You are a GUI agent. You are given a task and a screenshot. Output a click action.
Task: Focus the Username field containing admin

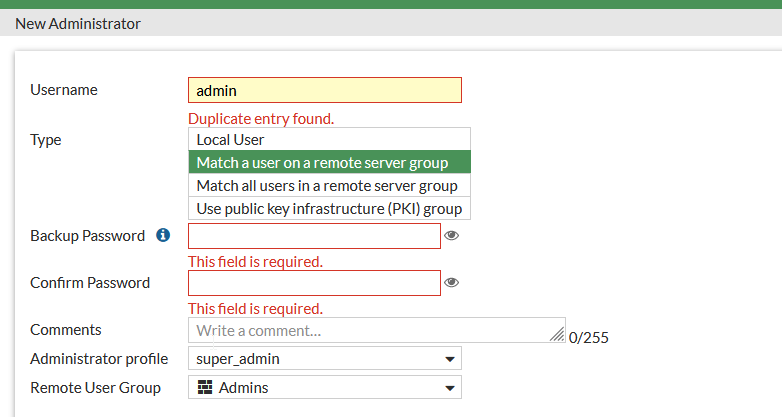click(x=325, y=90)
